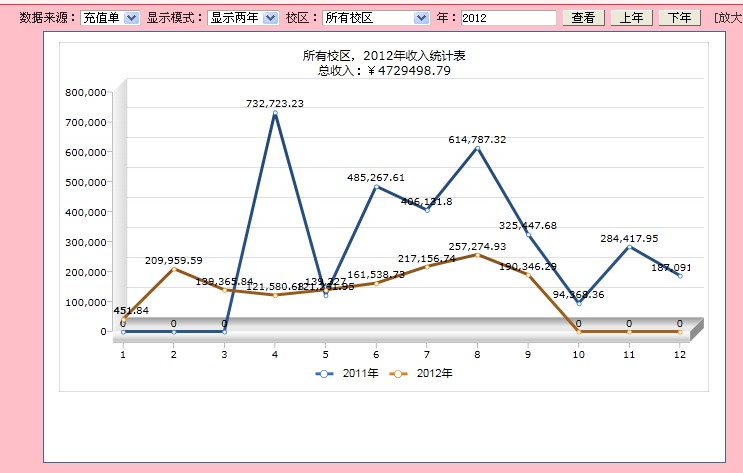743x473 pixels.
Task: Open the 数据来源 dropdown showing 充值单
Action: click(109, 18)
